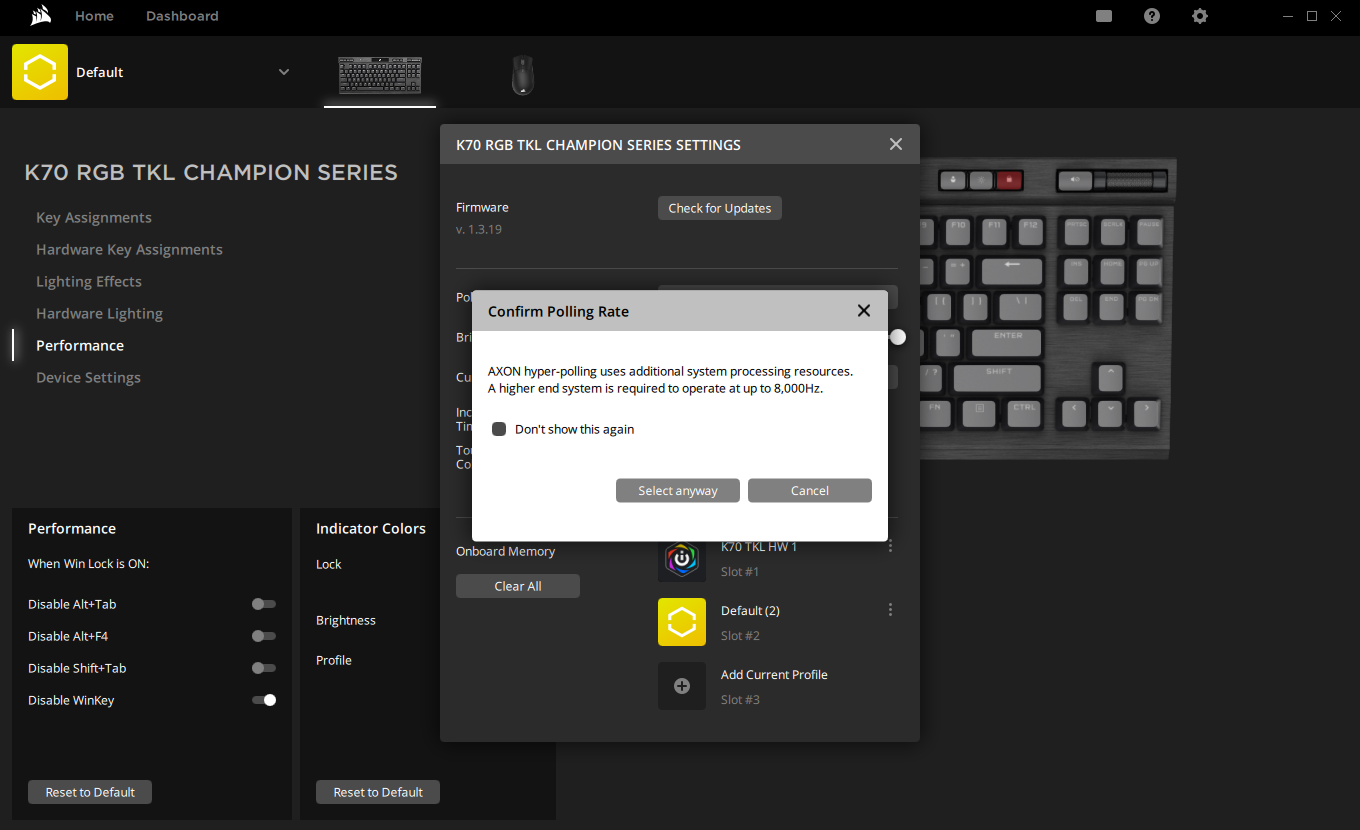Click the up arrow key on keyboard image
The width and height of the screenshot is (1360, 830).
click(1111, 378)
